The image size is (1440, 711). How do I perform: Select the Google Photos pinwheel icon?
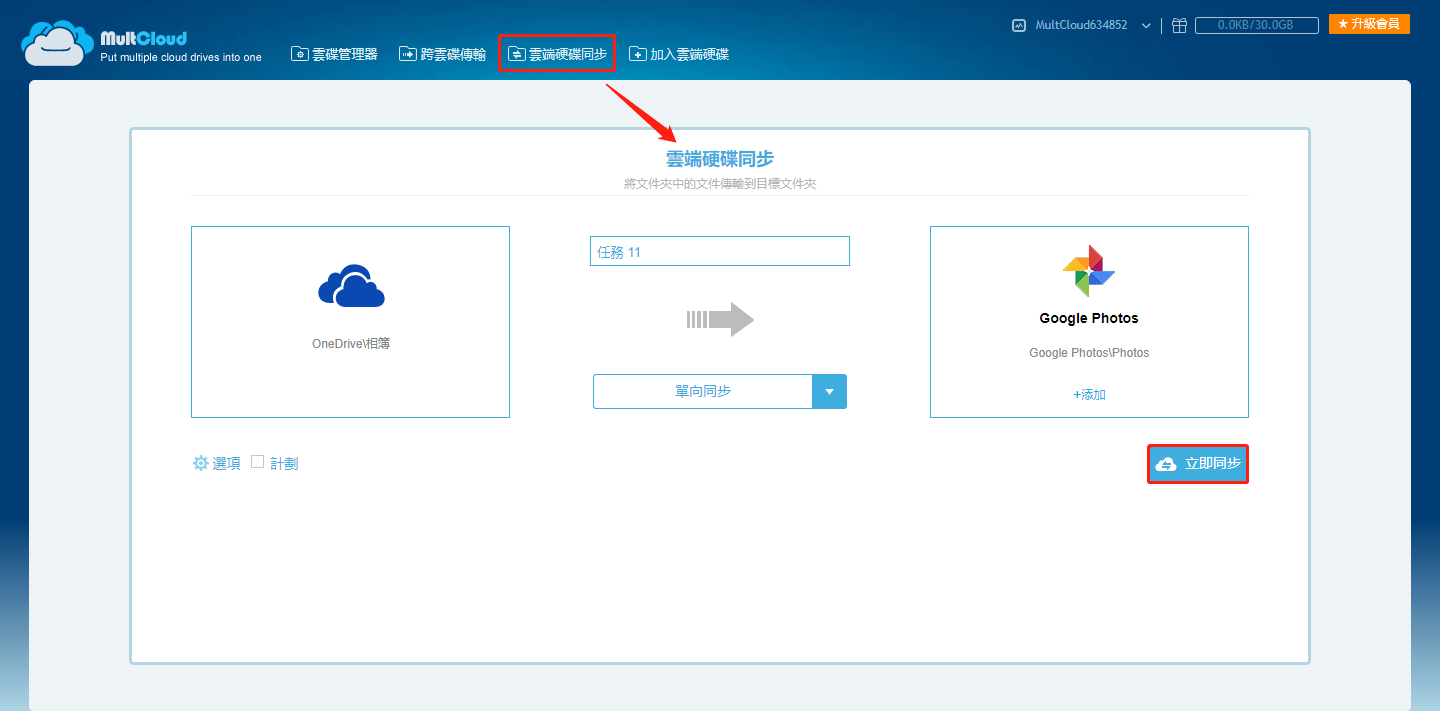(1089, 271)
